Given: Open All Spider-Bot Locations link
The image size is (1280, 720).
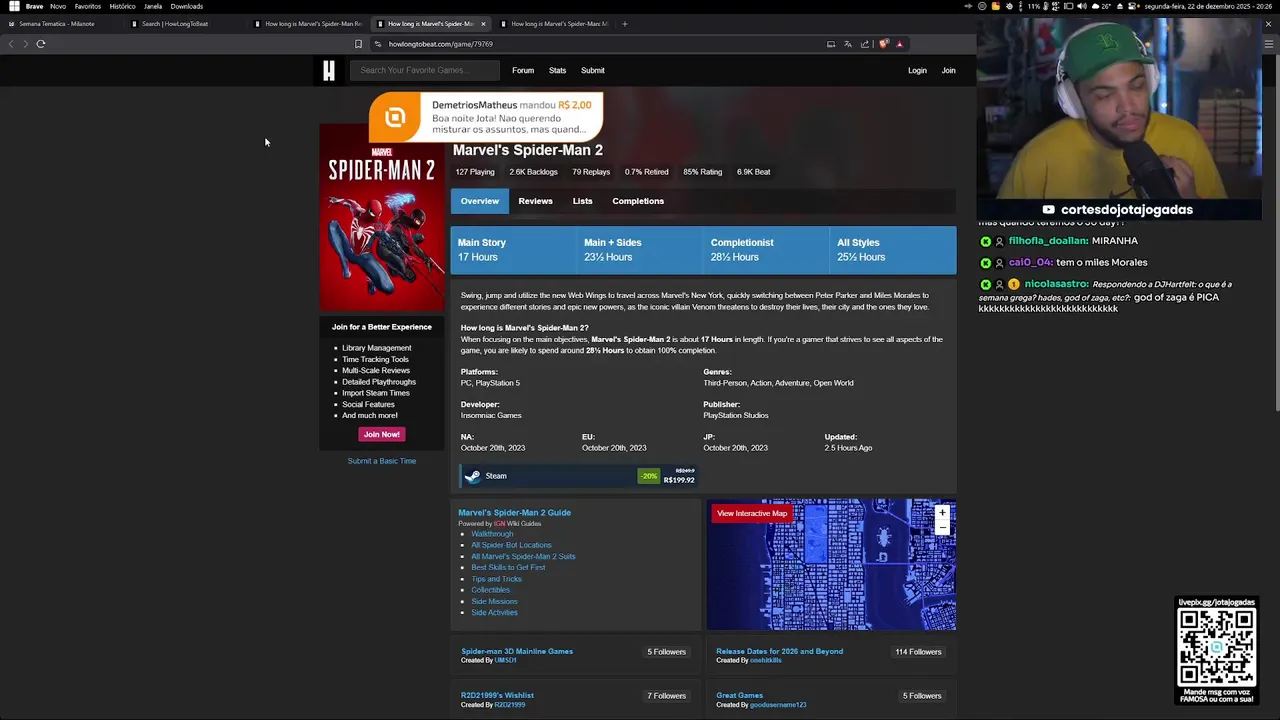Looking at the screenshot, I should pos(511,545).
